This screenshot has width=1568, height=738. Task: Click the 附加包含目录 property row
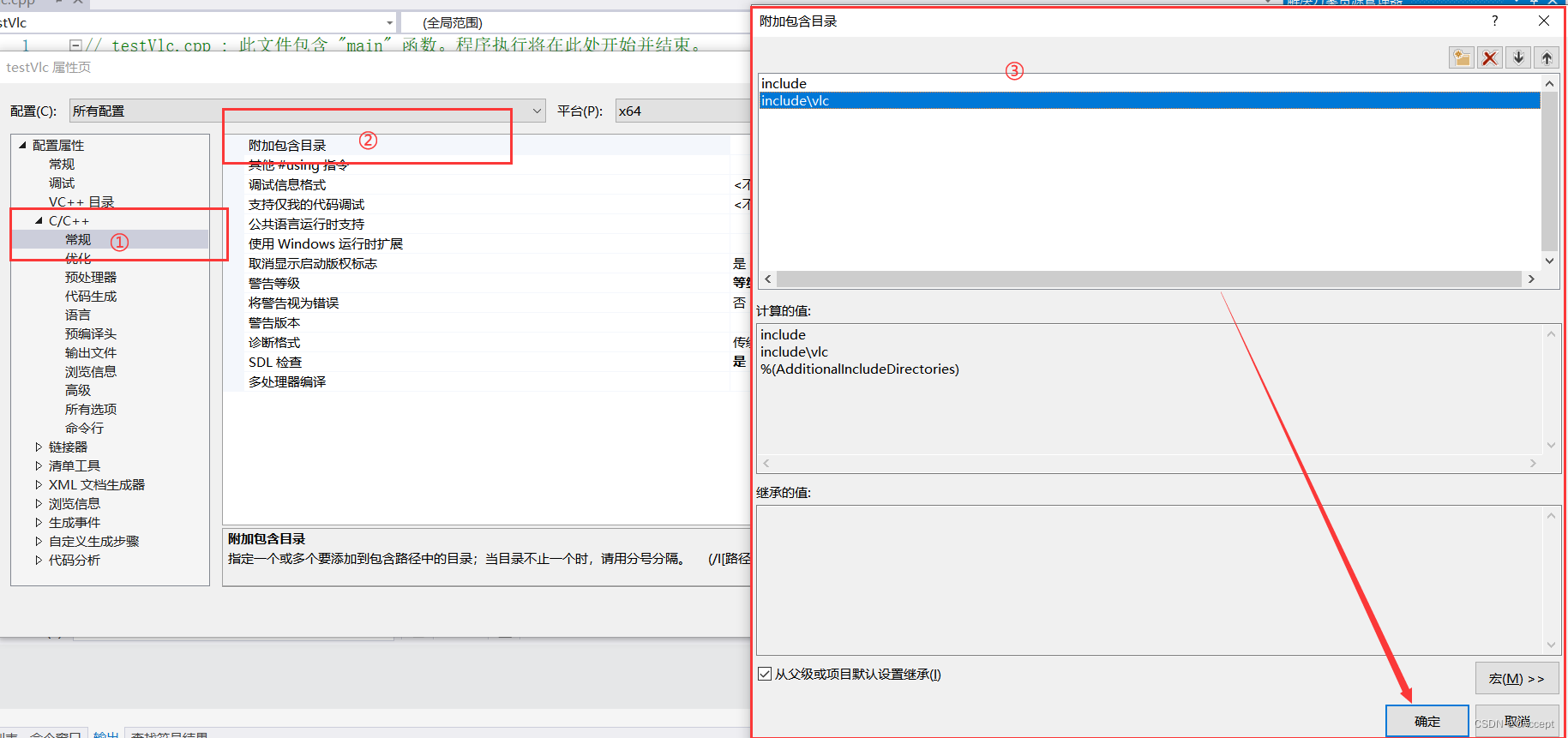(x=487, y=145)
